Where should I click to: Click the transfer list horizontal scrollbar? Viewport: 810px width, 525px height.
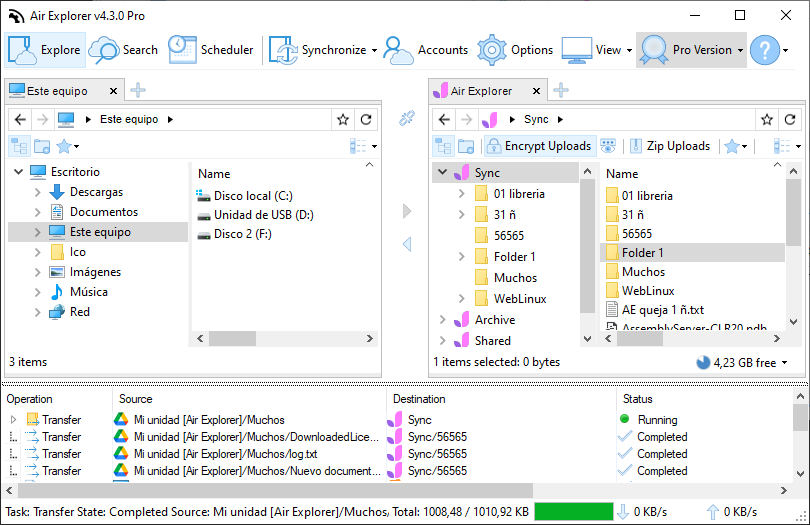[x=275, y=490]
